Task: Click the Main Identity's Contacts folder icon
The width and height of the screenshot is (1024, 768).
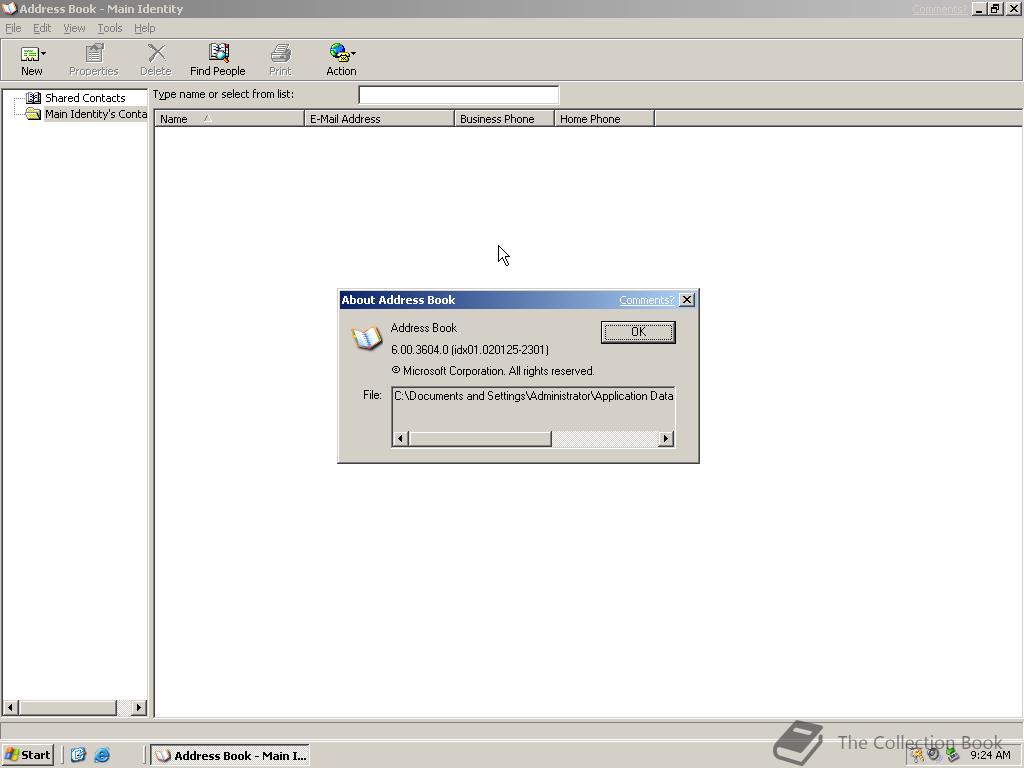Action: 33,114
